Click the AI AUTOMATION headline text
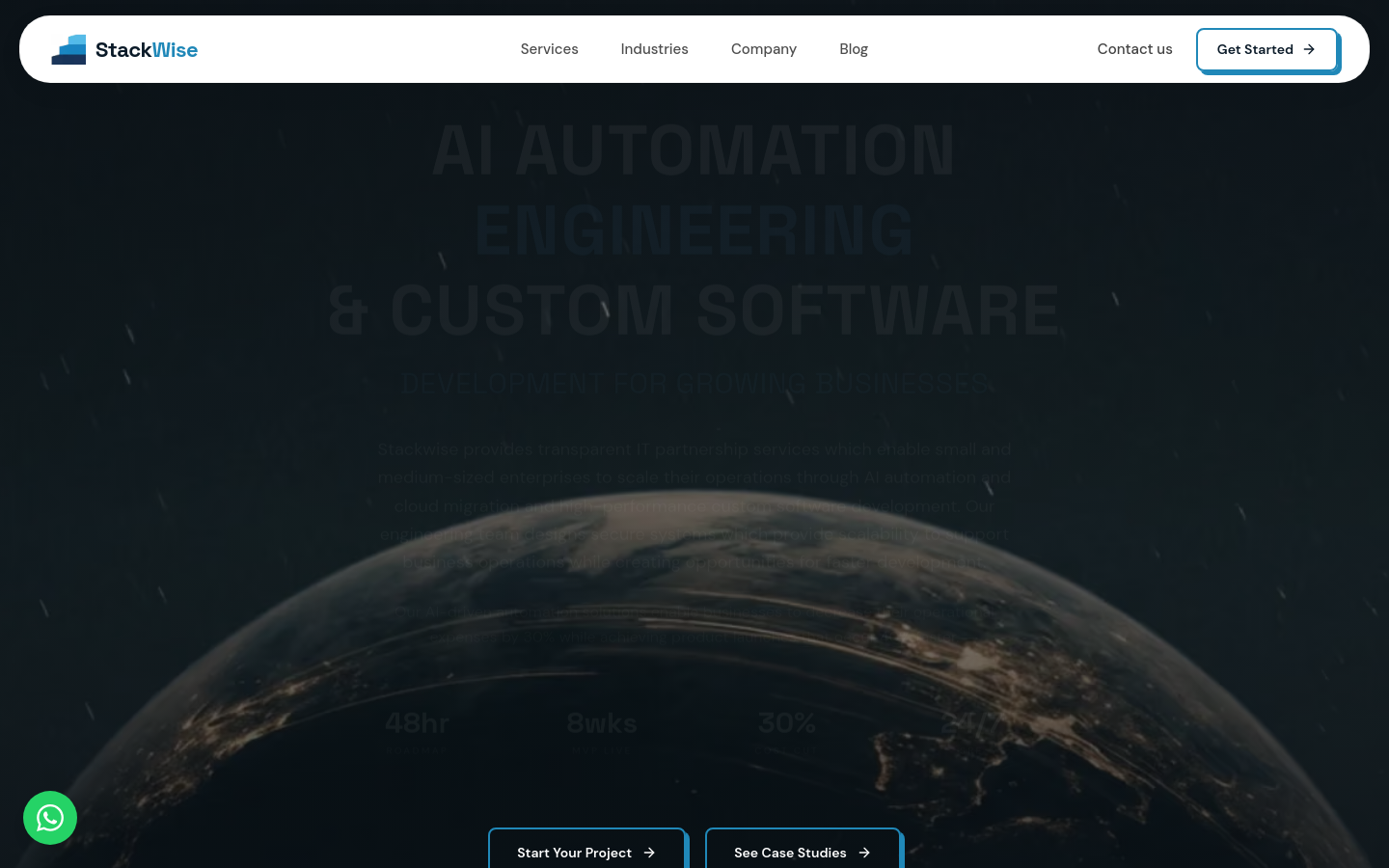This screenshot has width=1389, height=868. 694,151
